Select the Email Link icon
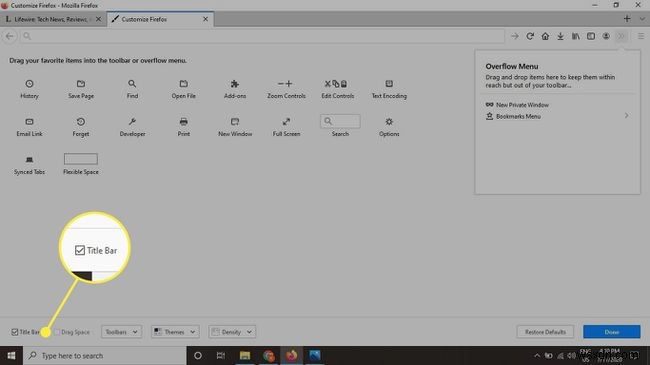Viewport: 650px width, 365px height. coord(29,122)
